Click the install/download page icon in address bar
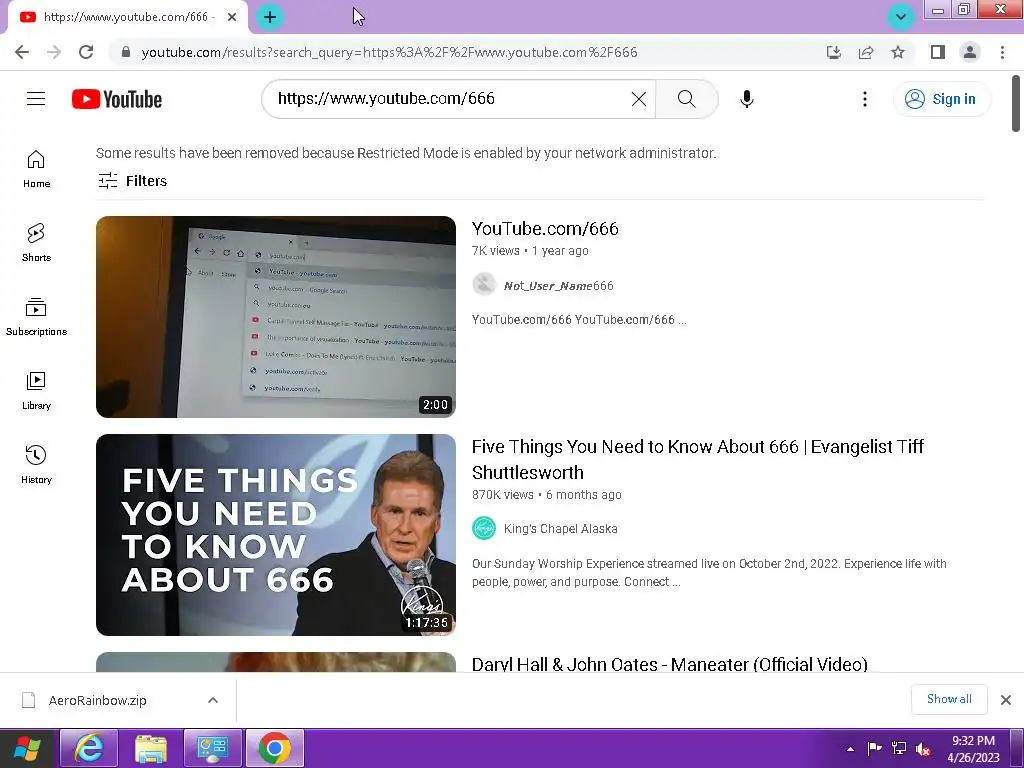The height and width of the screenshot is (768, 1024). tap(833, 52)
